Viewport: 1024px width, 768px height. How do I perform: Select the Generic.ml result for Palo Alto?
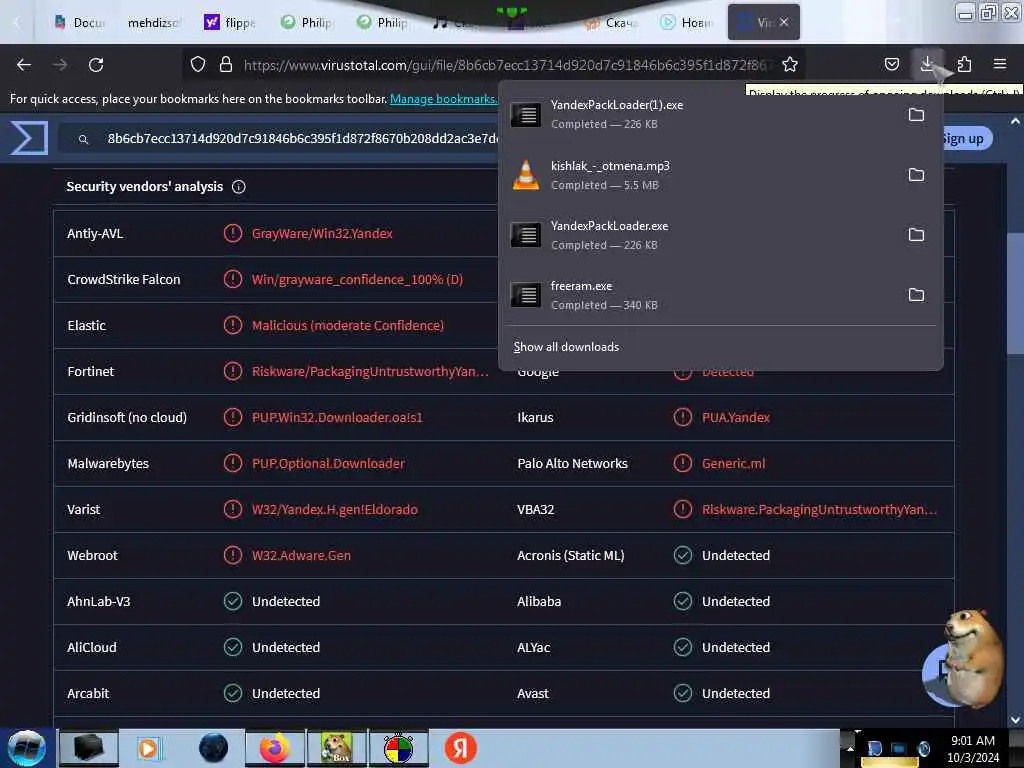point(733,464)
